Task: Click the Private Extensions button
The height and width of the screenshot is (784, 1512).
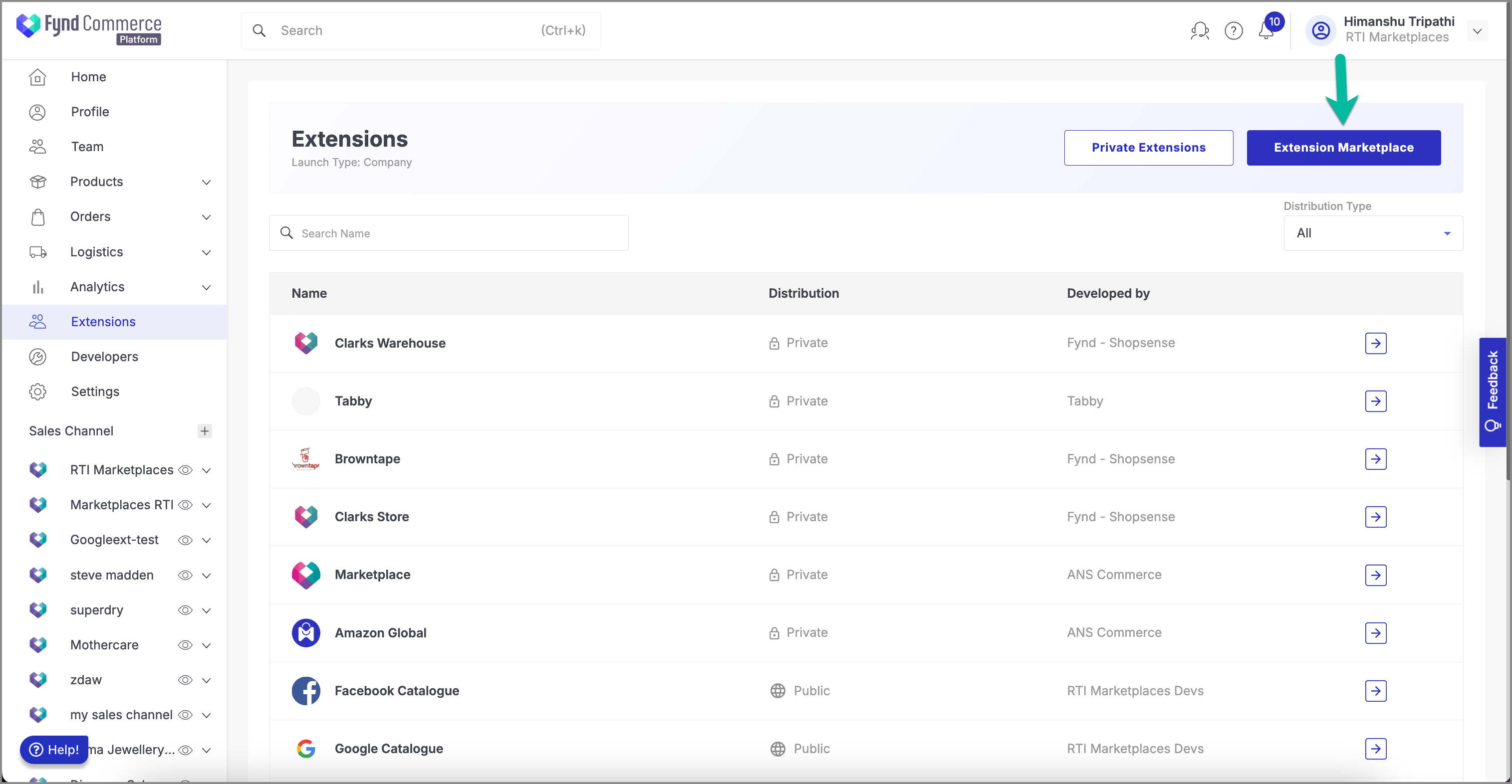Action: coord(1148,147)
